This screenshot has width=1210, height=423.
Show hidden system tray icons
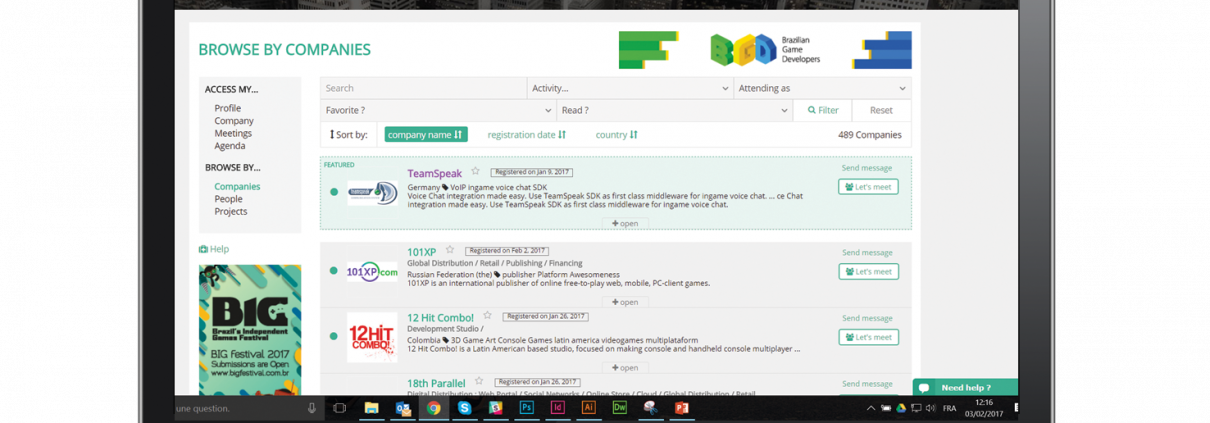(870, 408)
